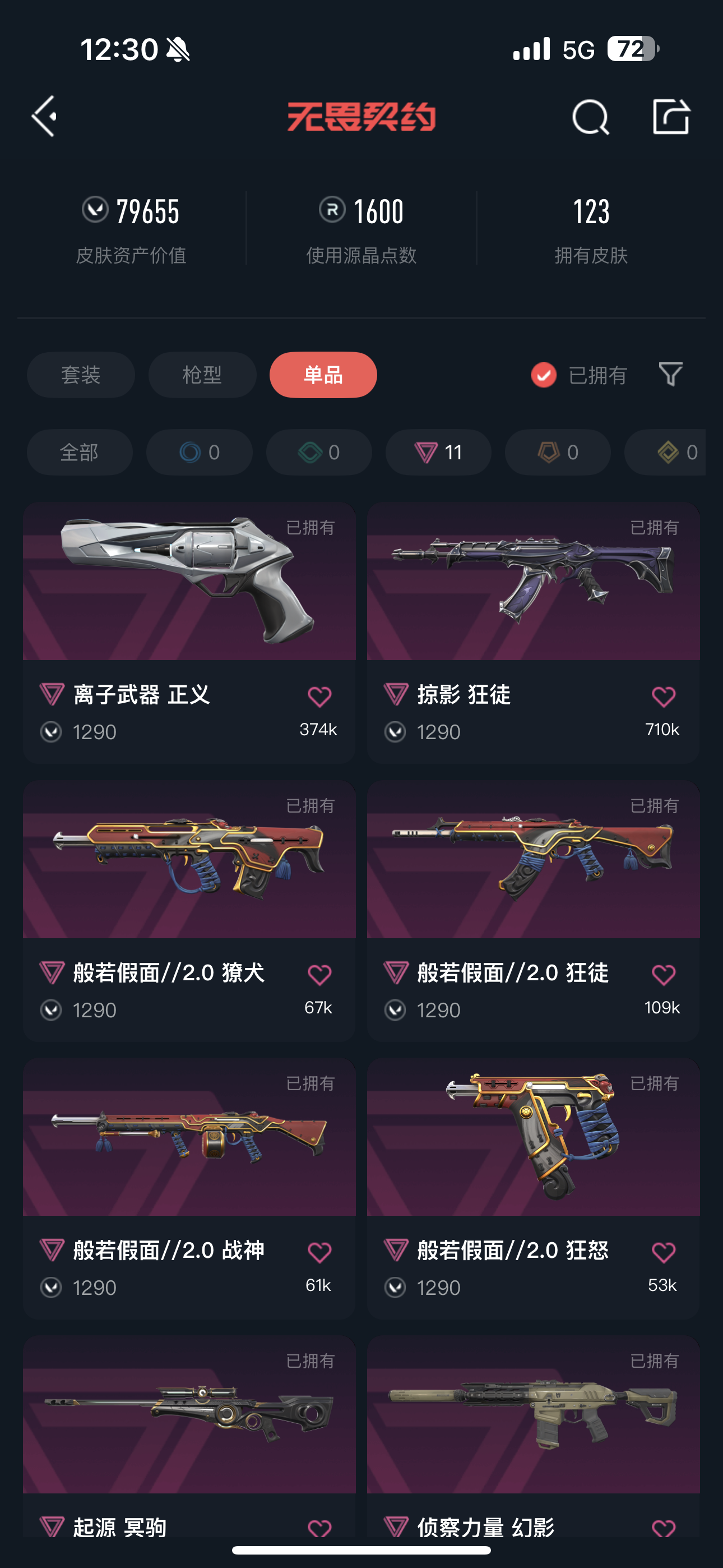Like the 般若假面//2.0 獠犬 heart icon
723x1568 pixels.
click(x=319, y=975)
